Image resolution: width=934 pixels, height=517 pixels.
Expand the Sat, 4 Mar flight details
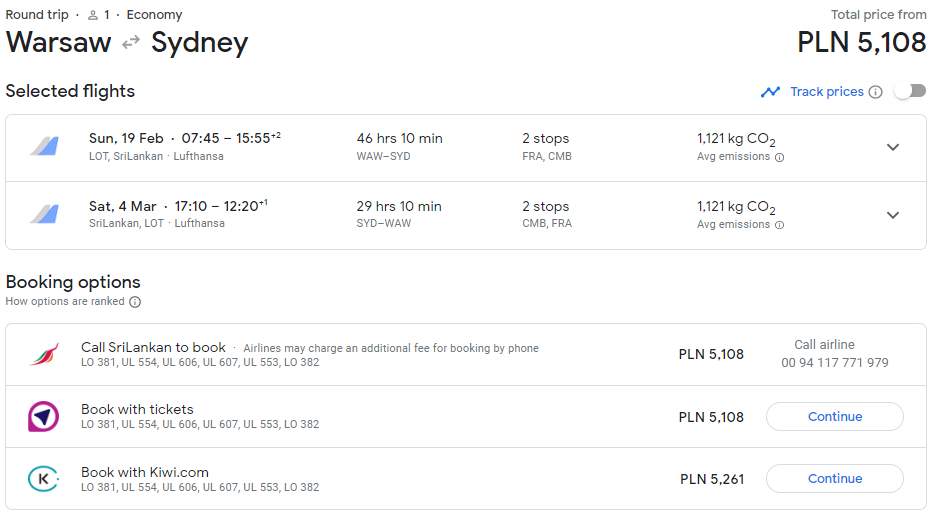coord(892,215)
